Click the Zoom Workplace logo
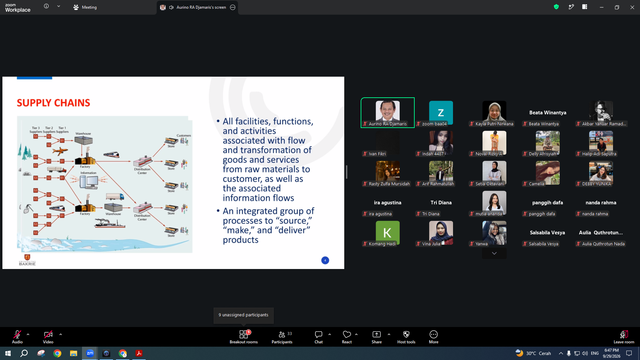The image size is (640, 360). point(18,8)
